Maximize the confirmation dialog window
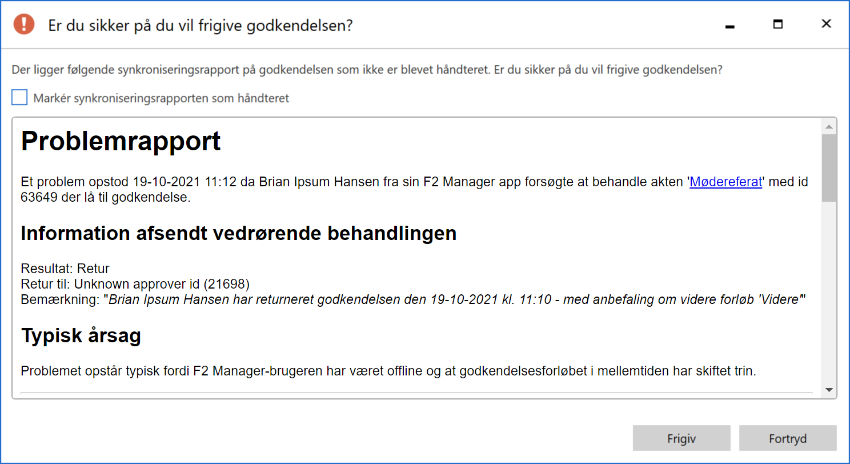This screenshot has height=464, width=850. point(779,24)
